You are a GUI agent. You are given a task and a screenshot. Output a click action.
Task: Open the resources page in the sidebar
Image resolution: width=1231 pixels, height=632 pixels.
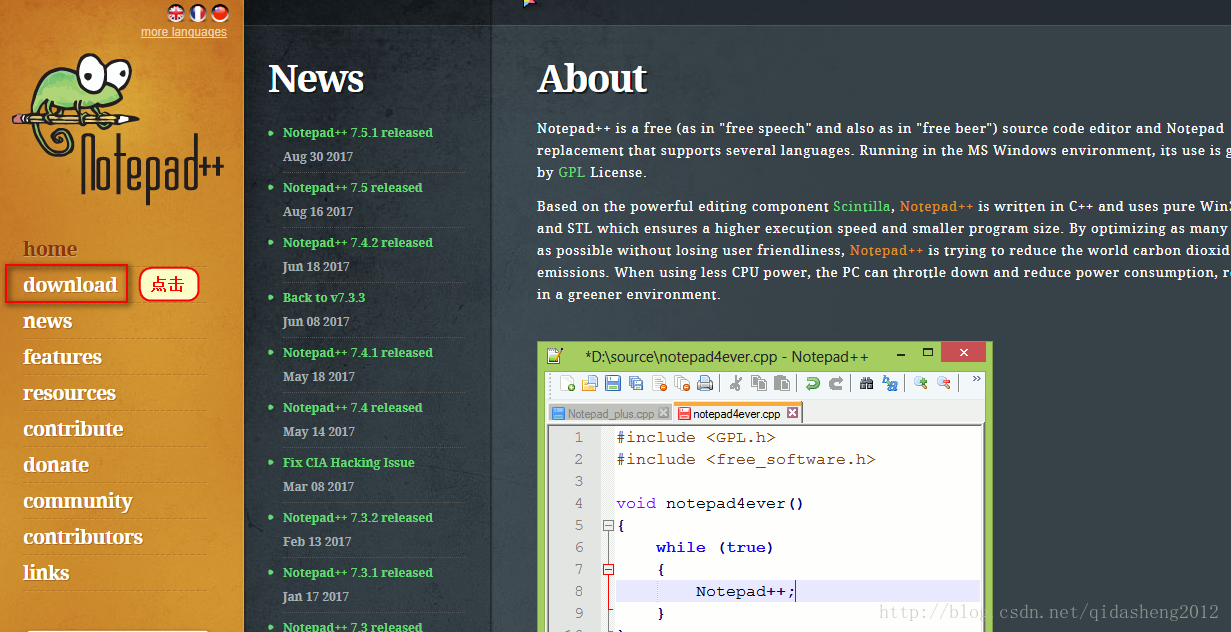(x=69, y=393)
